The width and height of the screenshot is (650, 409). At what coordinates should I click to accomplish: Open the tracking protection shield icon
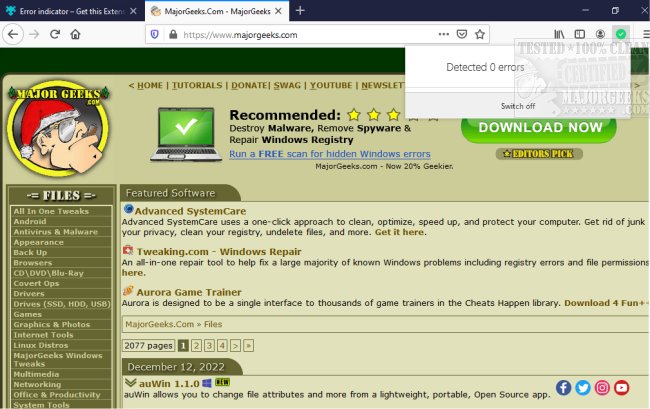[x=155, y=34]
